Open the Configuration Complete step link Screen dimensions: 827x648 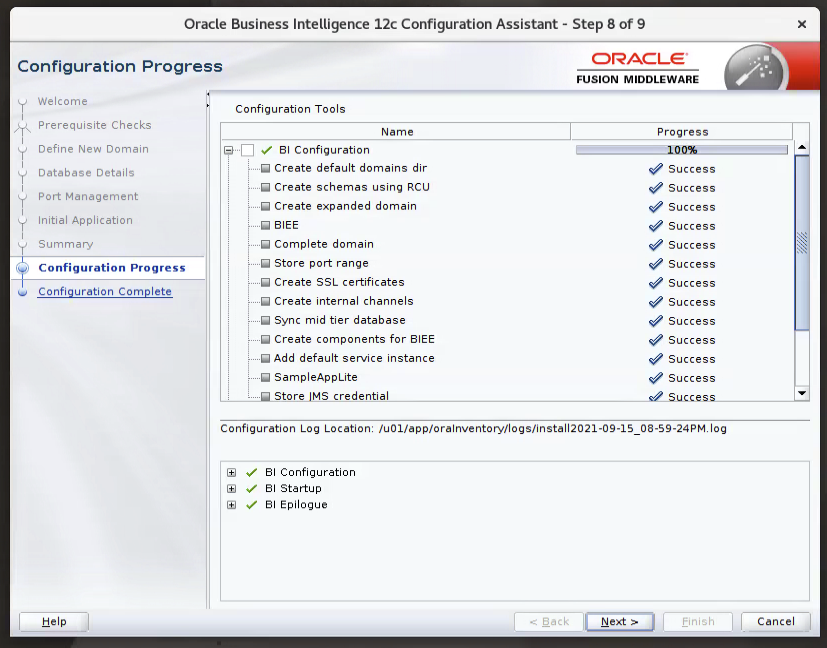[105, 292]
